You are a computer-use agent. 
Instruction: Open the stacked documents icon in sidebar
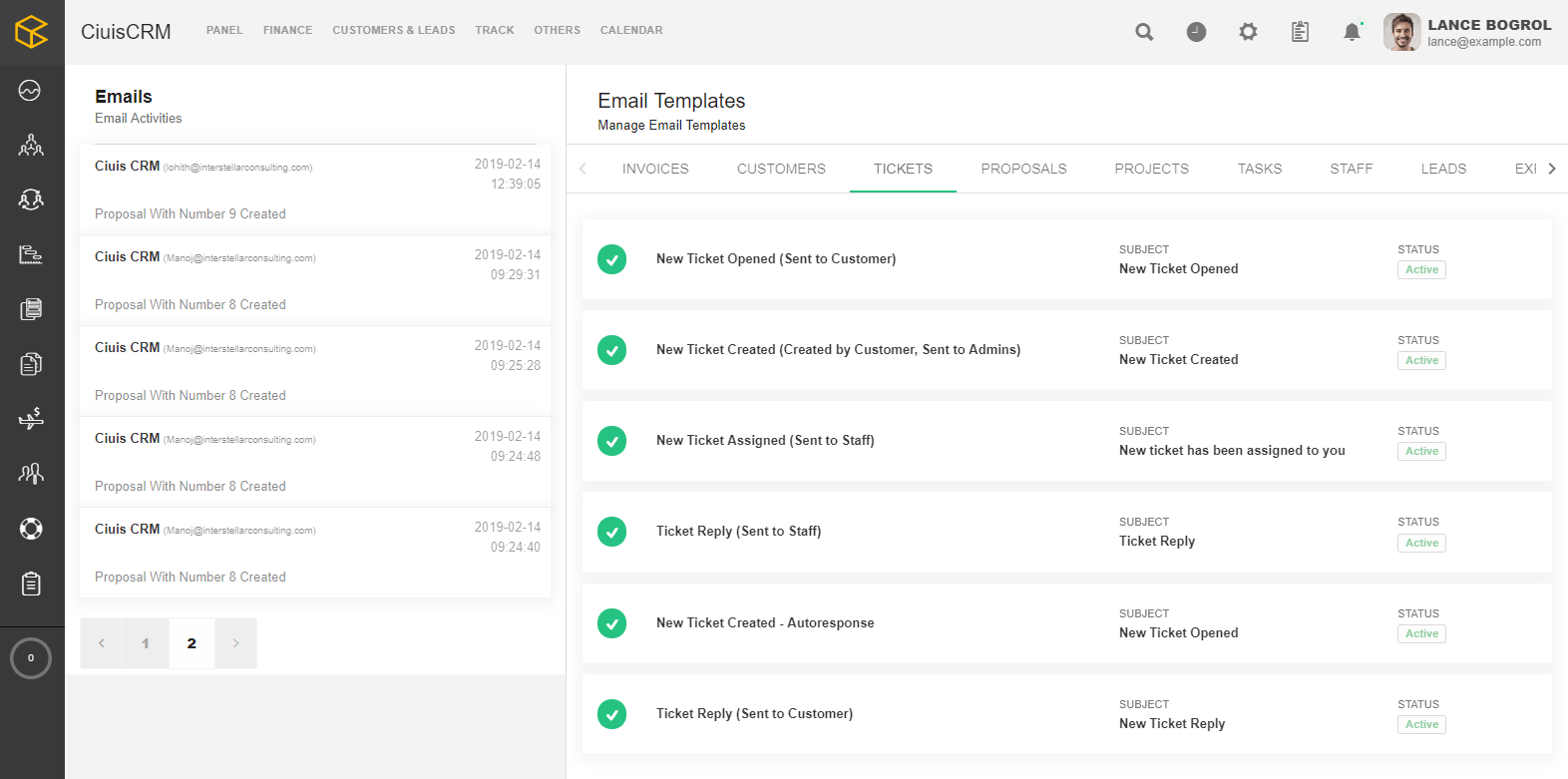[31, 309]
